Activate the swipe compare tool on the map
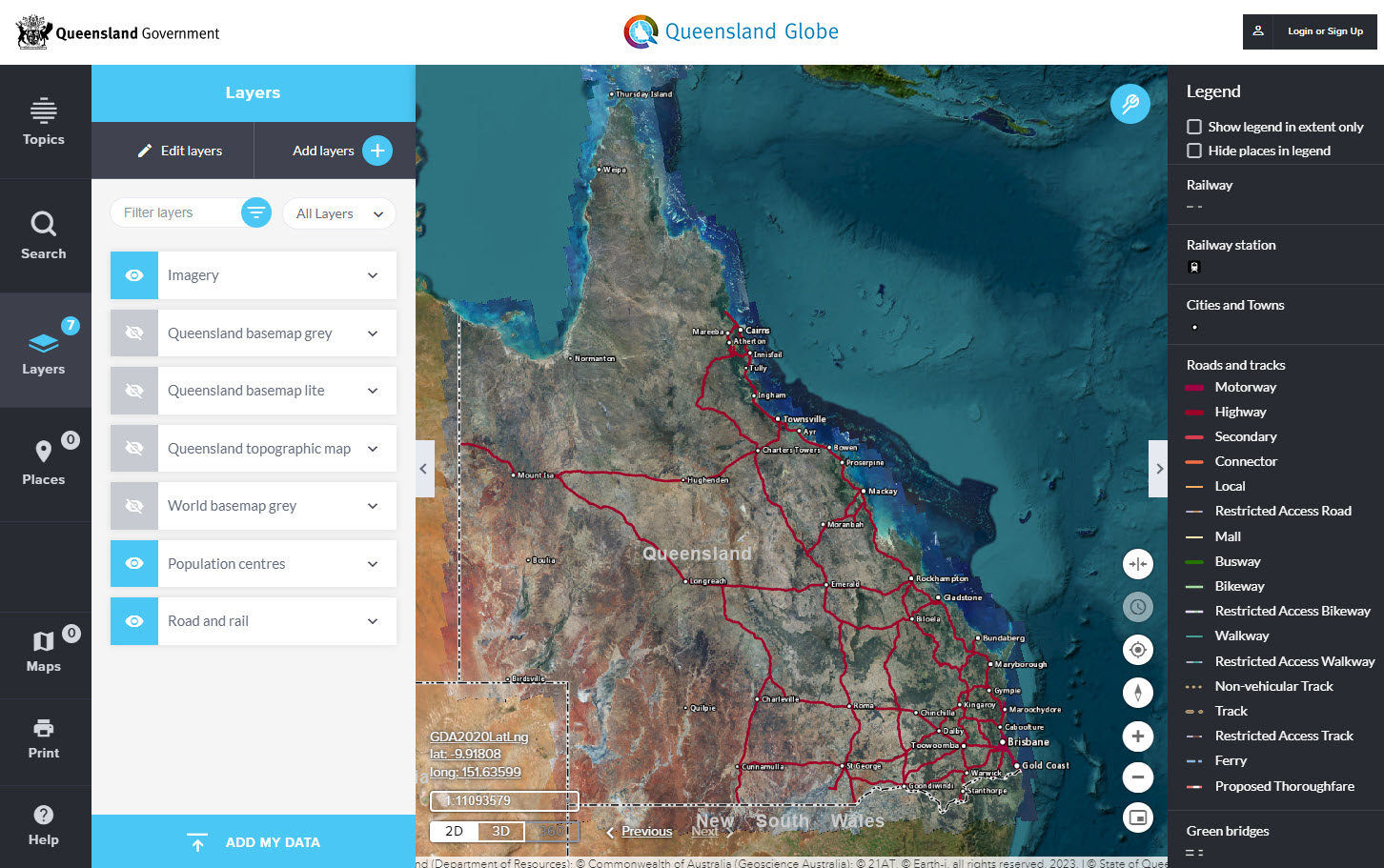 click(1137, 564)
